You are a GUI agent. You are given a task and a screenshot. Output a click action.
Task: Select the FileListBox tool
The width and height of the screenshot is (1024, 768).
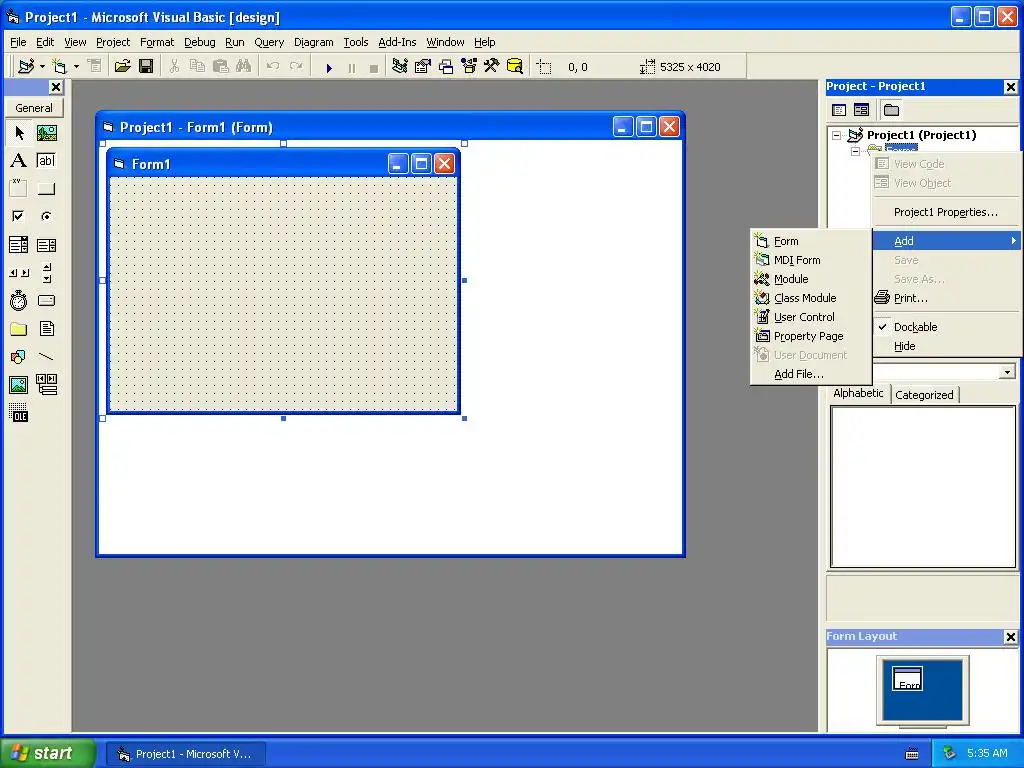click(46, 328)
